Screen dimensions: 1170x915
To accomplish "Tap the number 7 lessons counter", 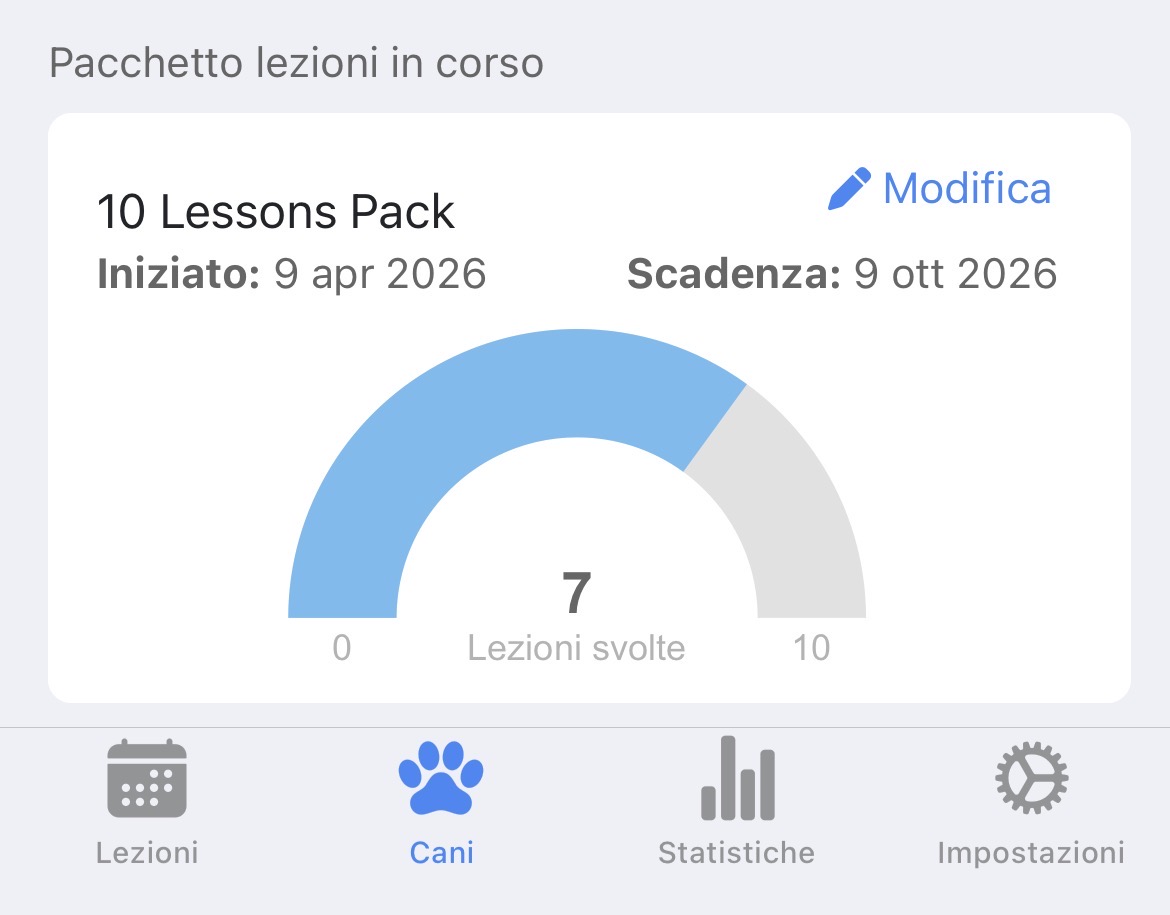I will pos(578,592).
